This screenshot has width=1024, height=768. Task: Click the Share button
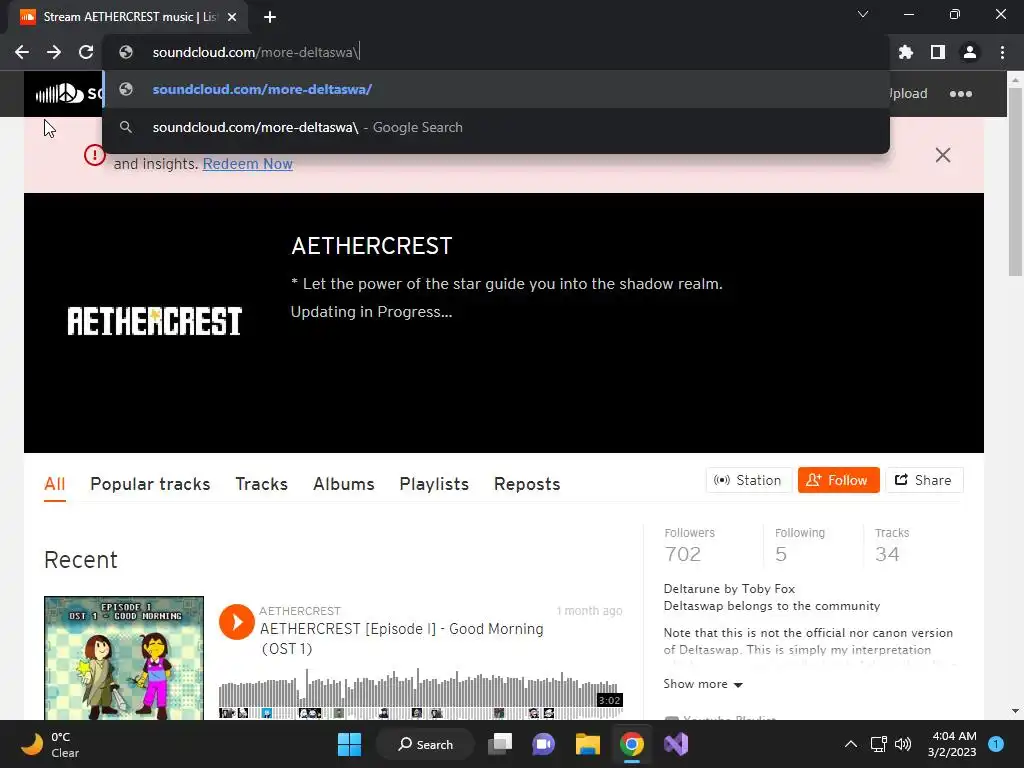click(x=924, y=480)
